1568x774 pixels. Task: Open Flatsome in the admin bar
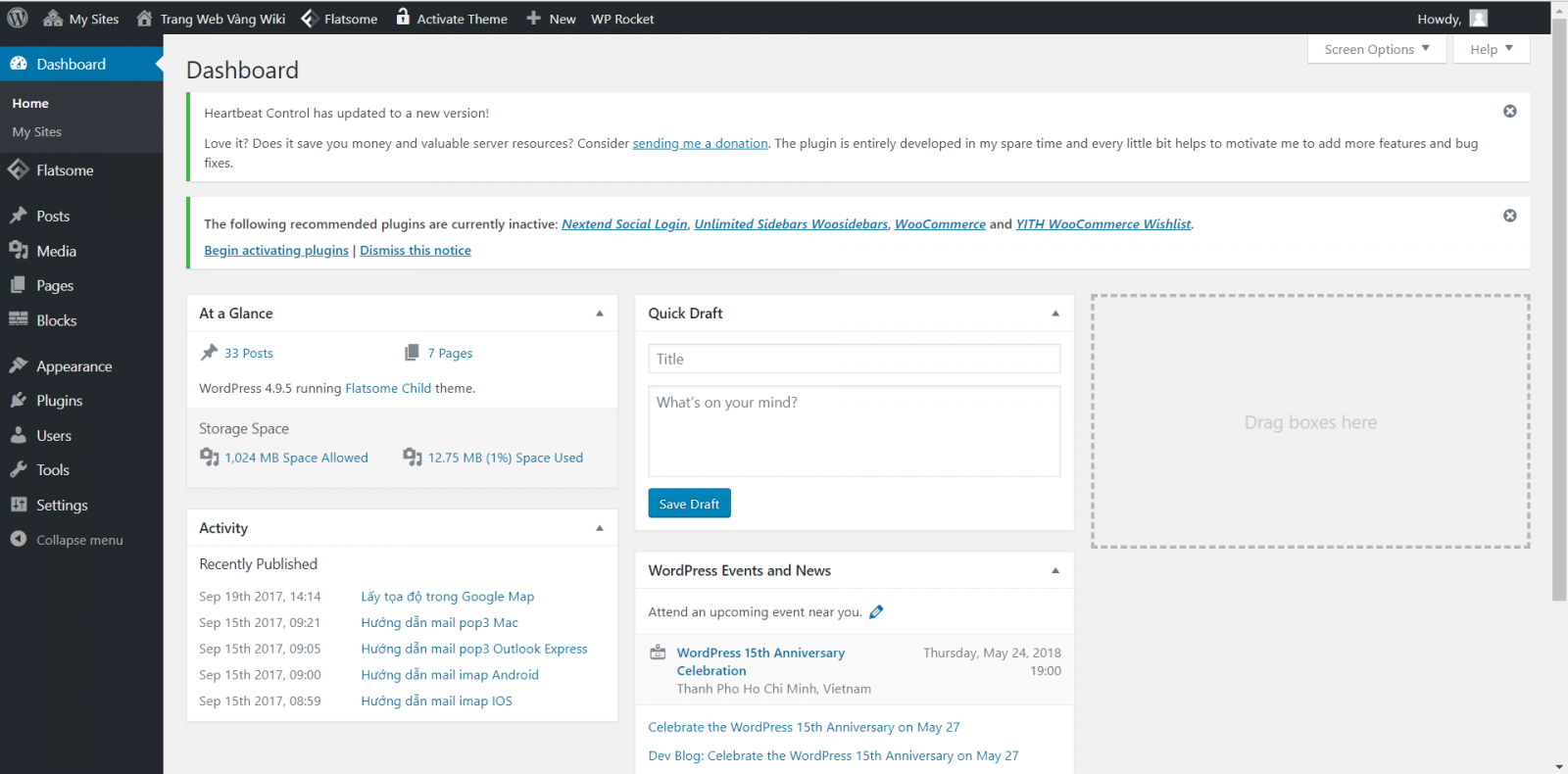tap(339, 19)
